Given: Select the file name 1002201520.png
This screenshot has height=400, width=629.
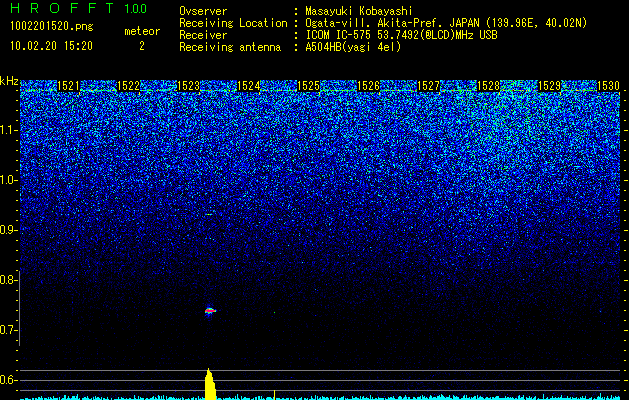Looking at the screenshot, I should point(52,26).
